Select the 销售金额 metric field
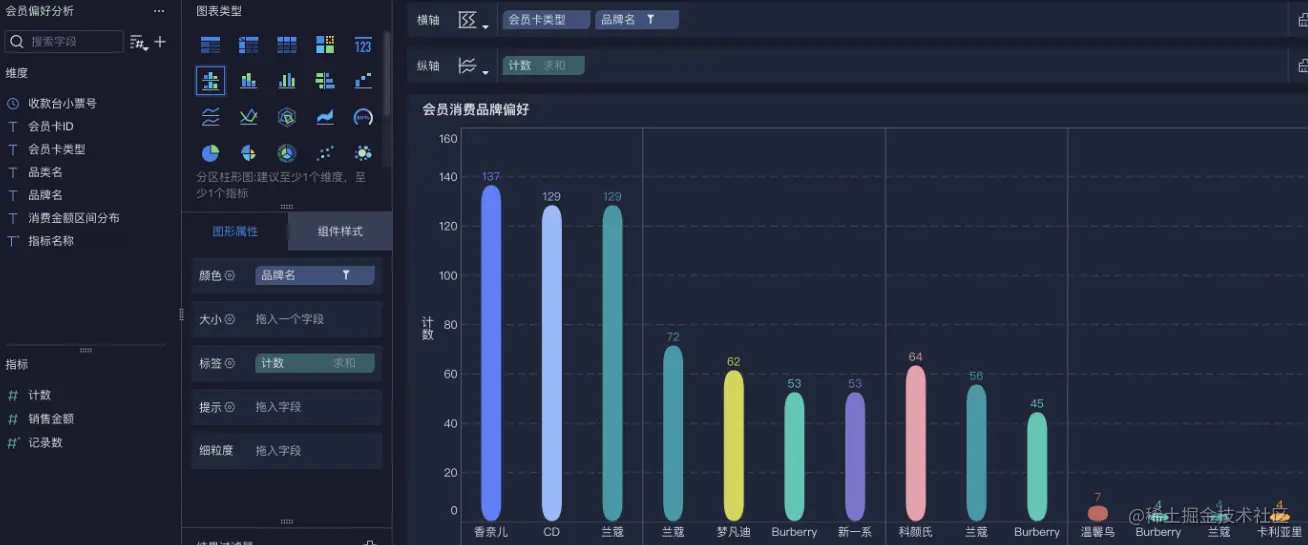 point(51,419)
